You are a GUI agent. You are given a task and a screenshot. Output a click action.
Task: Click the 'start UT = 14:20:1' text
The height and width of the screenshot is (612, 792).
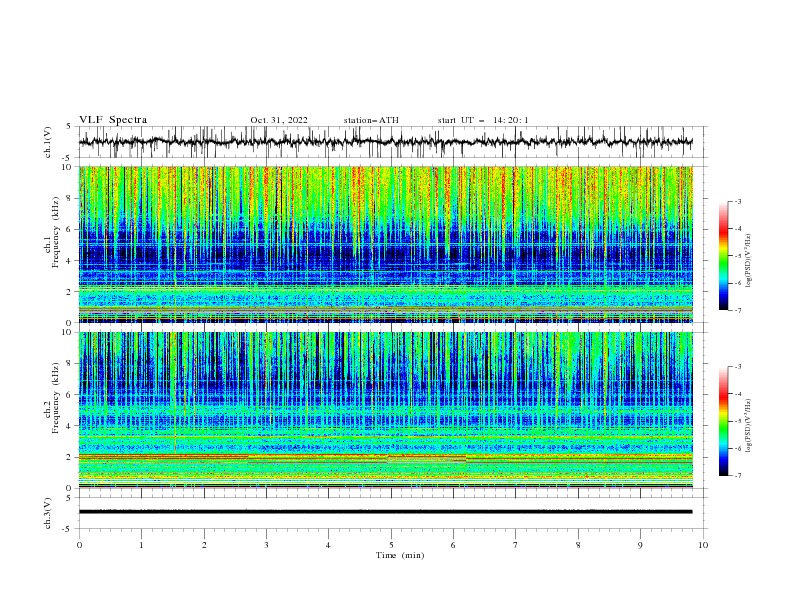tap(483, 120)
